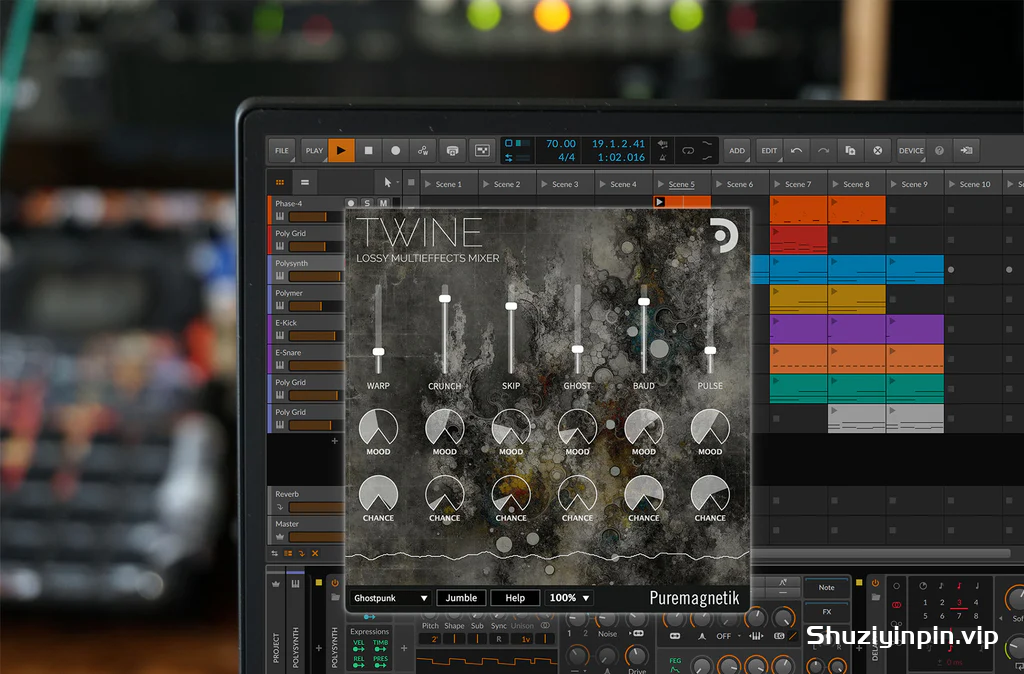Screen dimensions: 1024x674
Task: Click the Redo arrow icon
Action: (x=824, y=150)
